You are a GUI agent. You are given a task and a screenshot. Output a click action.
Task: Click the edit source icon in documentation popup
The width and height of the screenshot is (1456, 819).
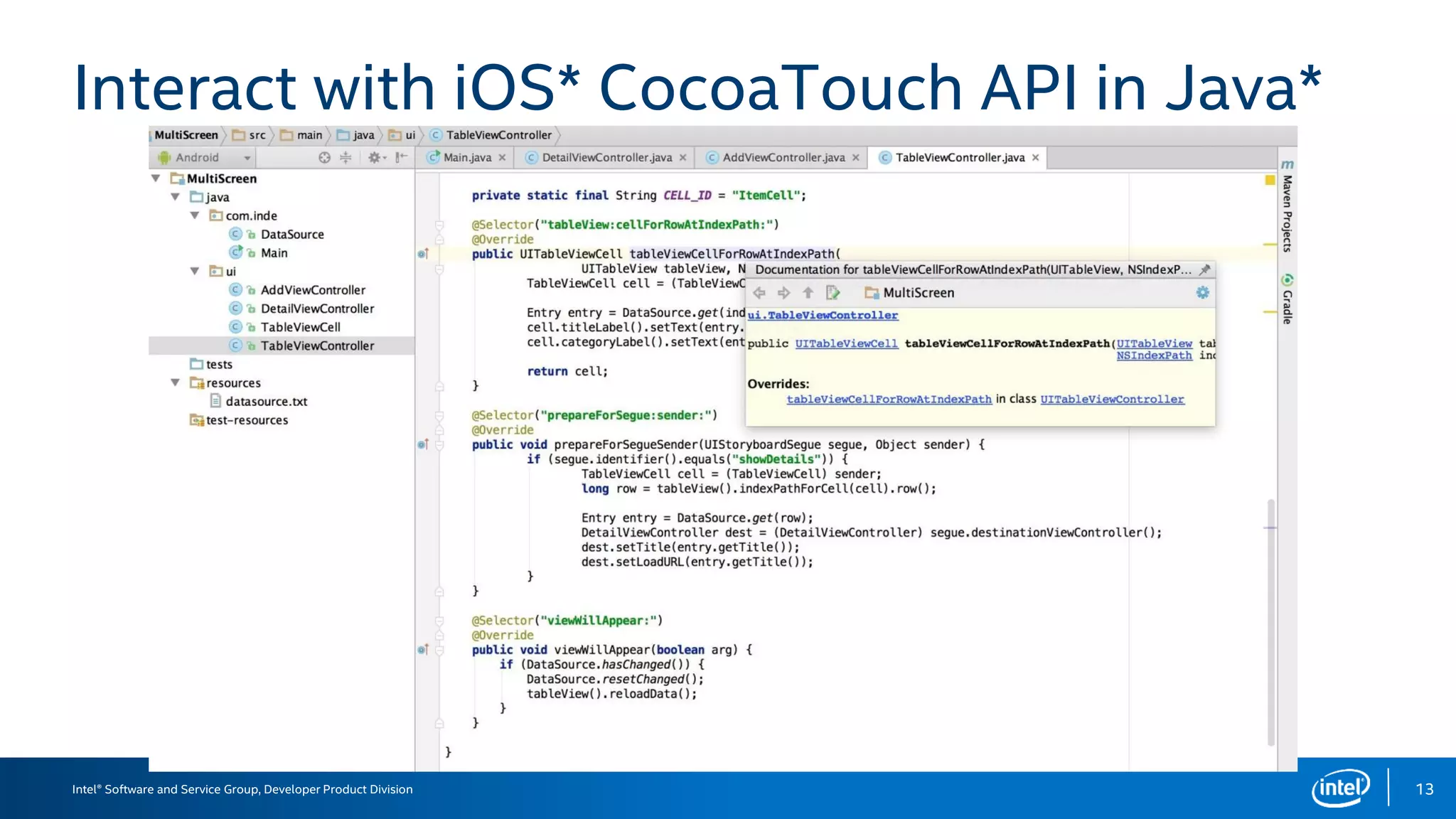pos(833,293)
